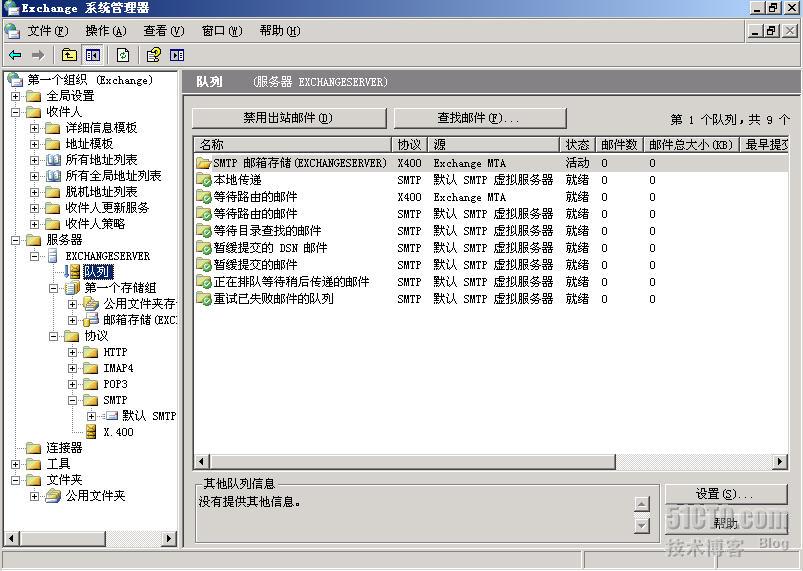Viewport: 803px width, 571px height.
Task: Select the 脱机地址列表 tree item
Action: click(101, 192)
